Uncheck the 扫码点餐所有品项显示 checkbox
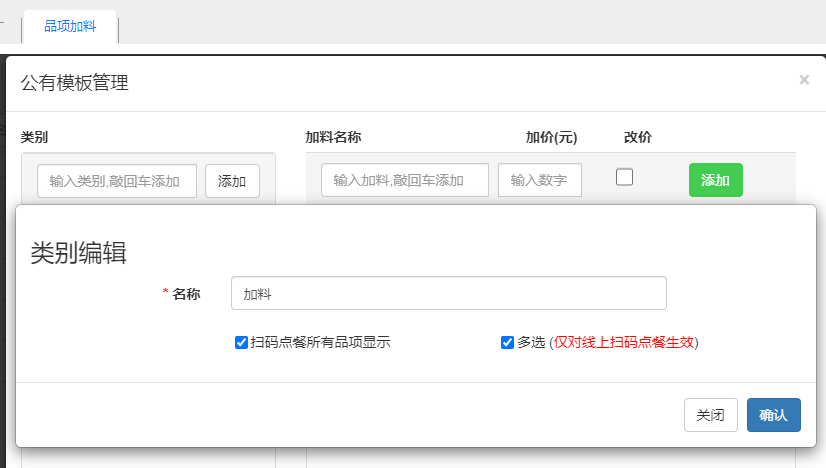This screenshot has width=826, height=468. [241, 342]
